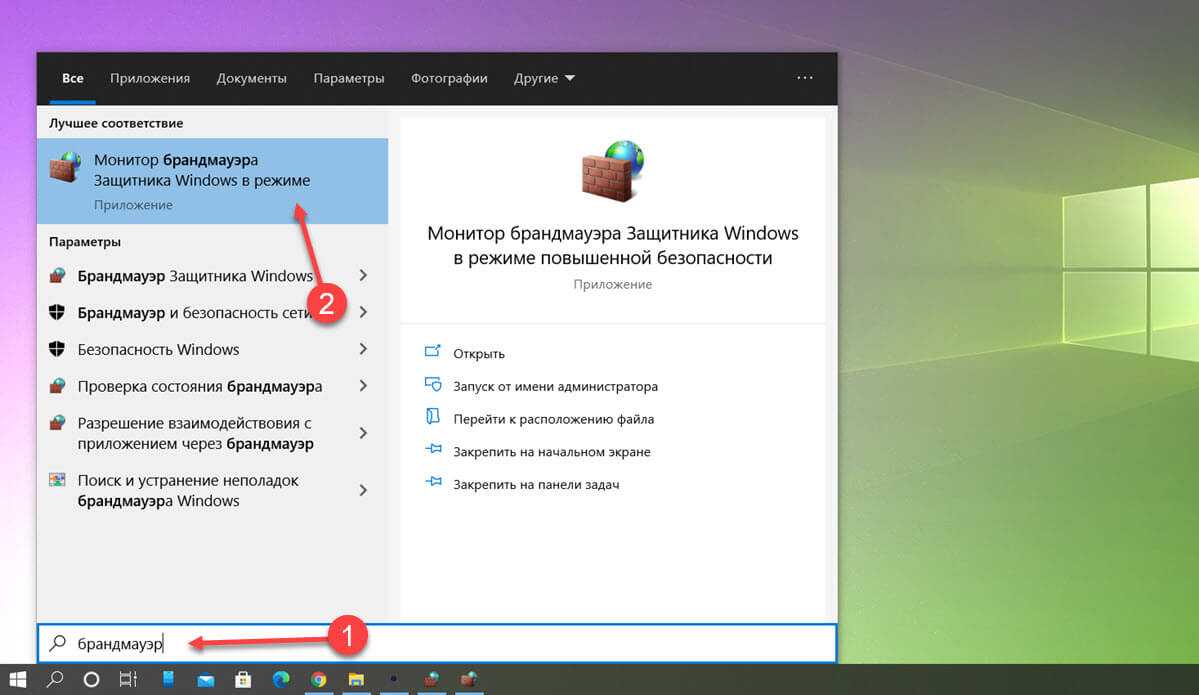This screenshot has height=695, width=1199.
Task: Open the Mail app from the taskbar
Action: click(205, 679)
